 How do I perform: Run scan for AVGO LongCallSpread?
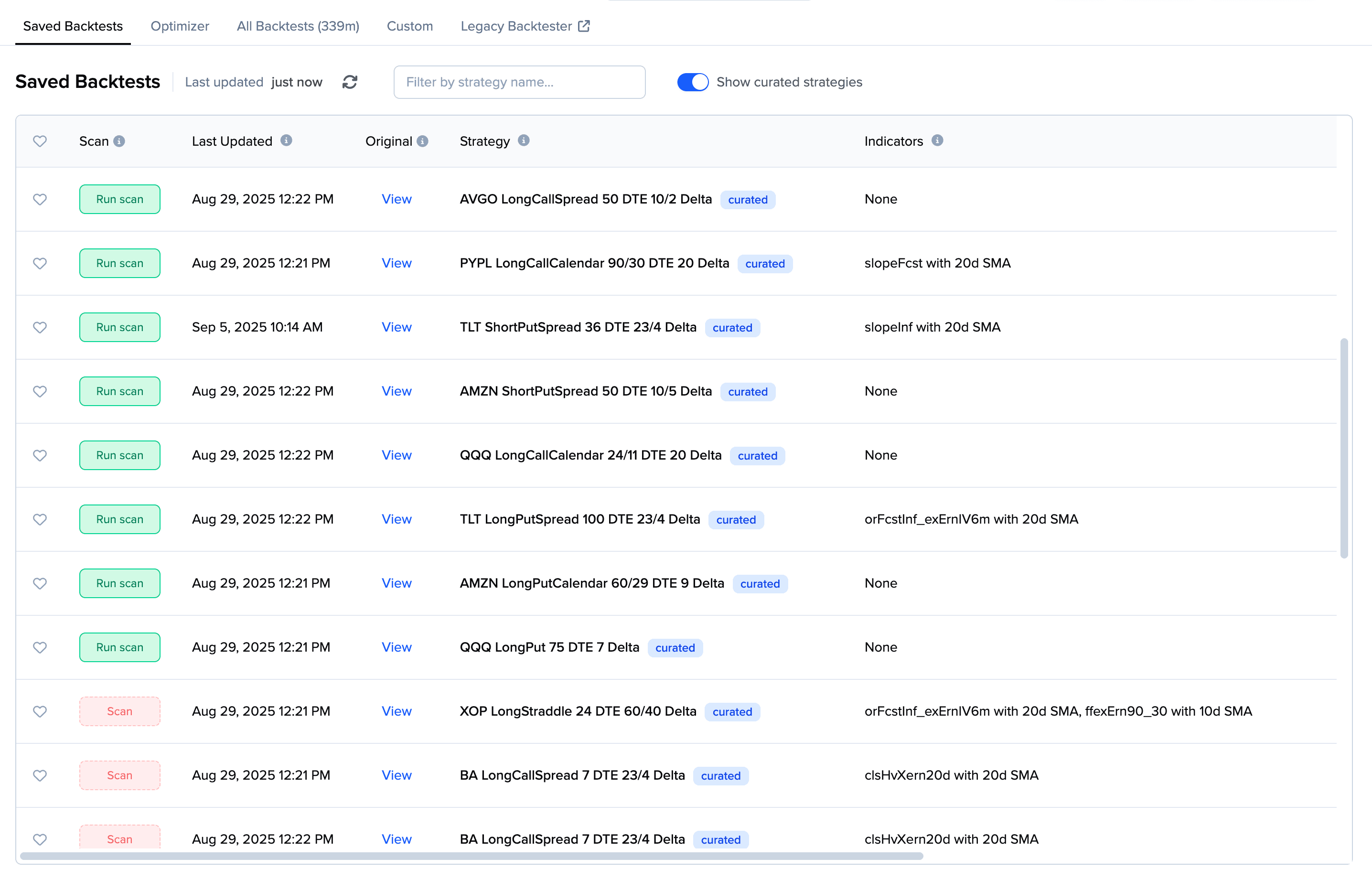(x=120, y=199)
